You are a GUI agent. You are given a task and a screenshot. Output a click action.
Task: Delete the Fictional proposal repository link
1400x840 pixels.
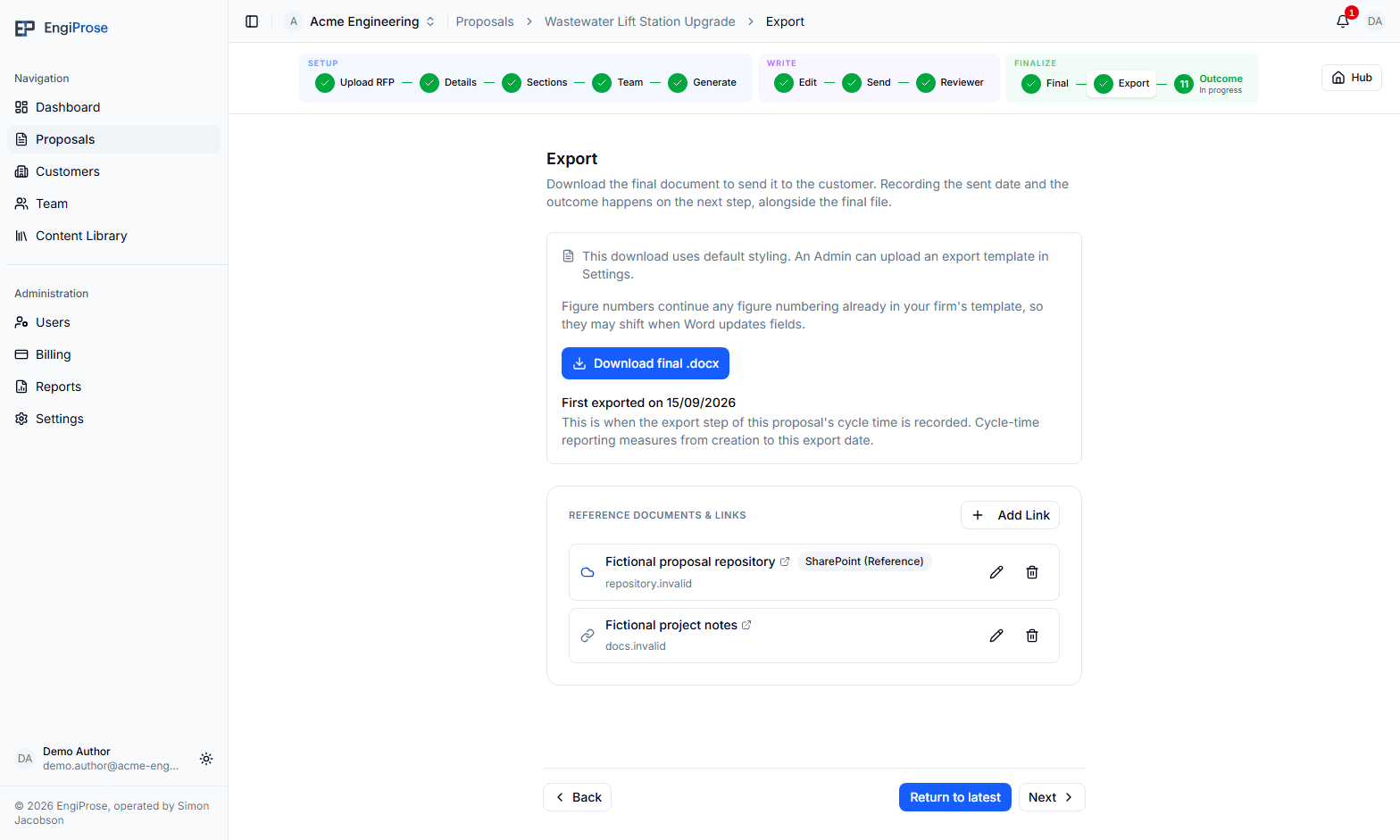coord(1032,572)
